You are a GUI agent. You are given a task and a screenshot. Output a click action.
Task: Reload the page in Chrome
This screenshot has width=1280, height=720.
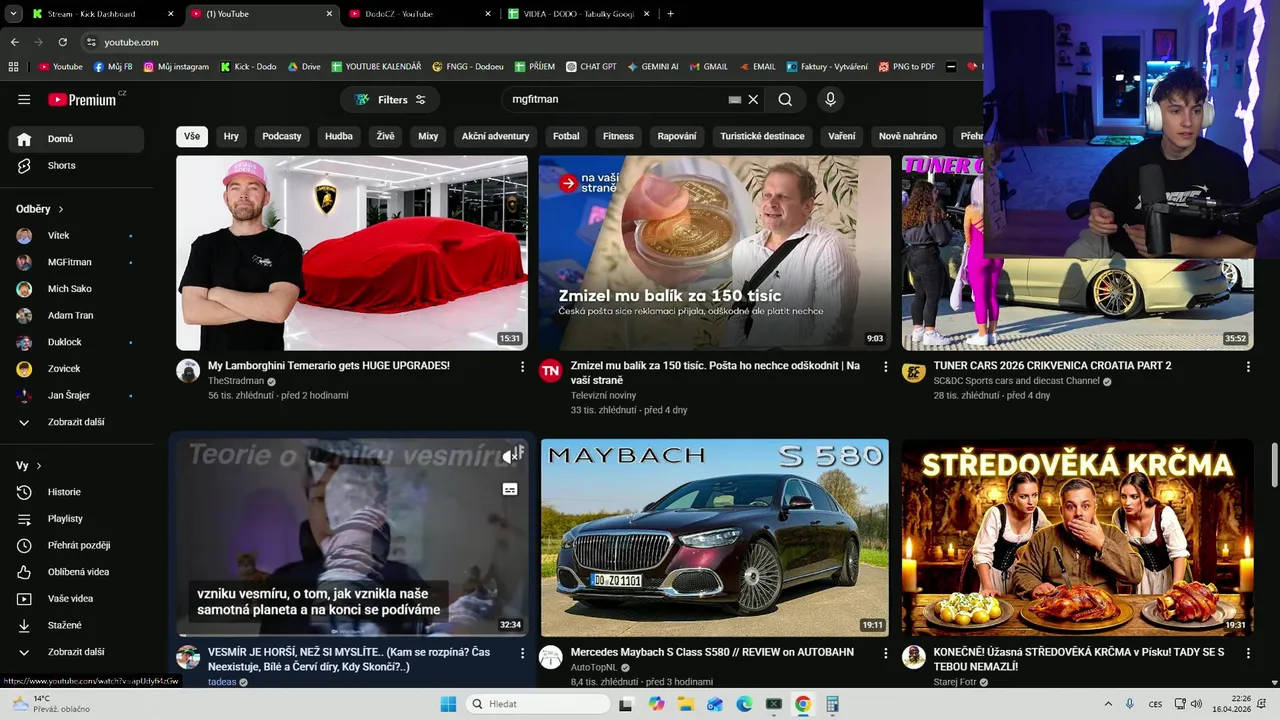(63, 42)
